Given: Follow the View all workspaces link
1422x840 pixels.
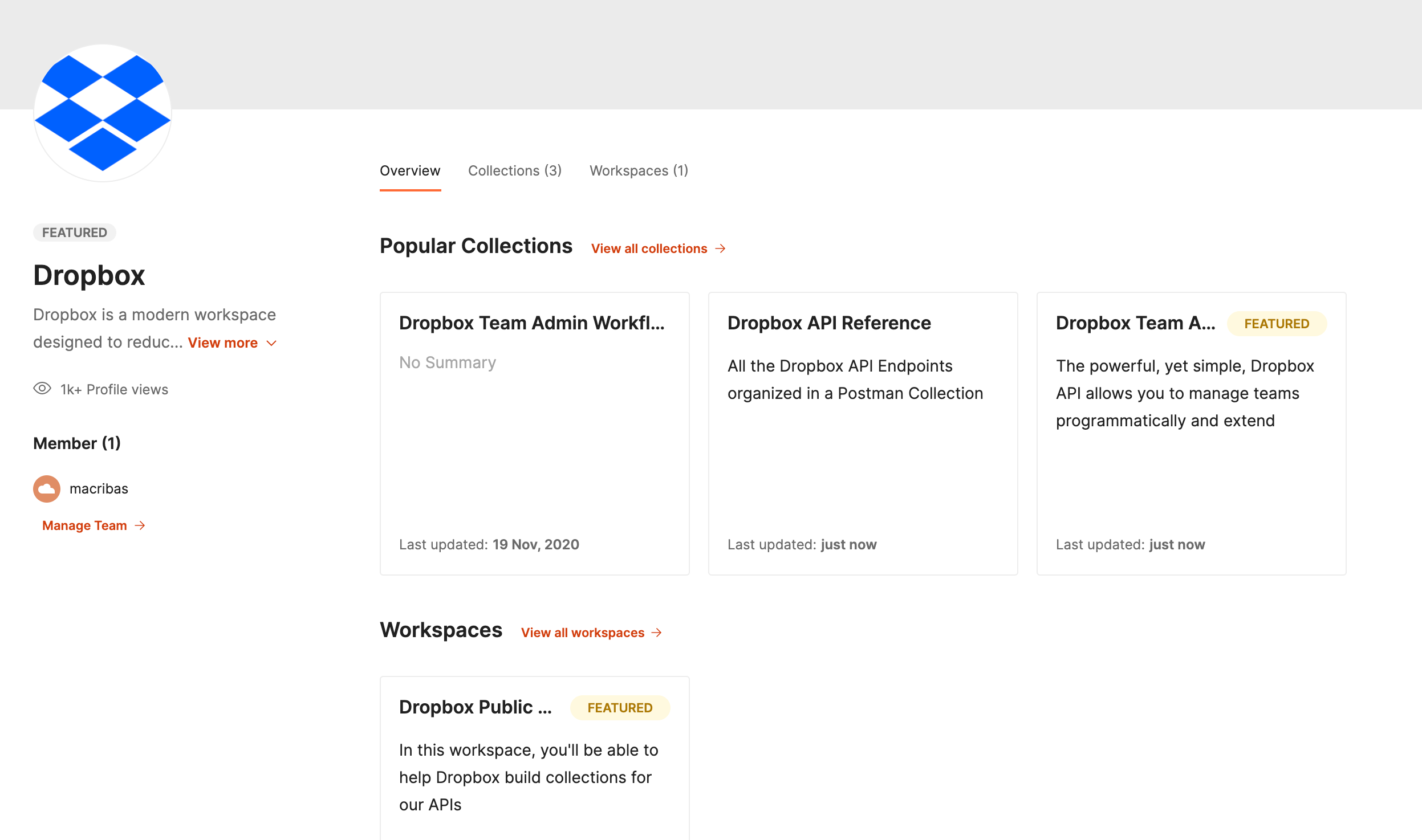Looking at the screenshot, I should [583, 633].
